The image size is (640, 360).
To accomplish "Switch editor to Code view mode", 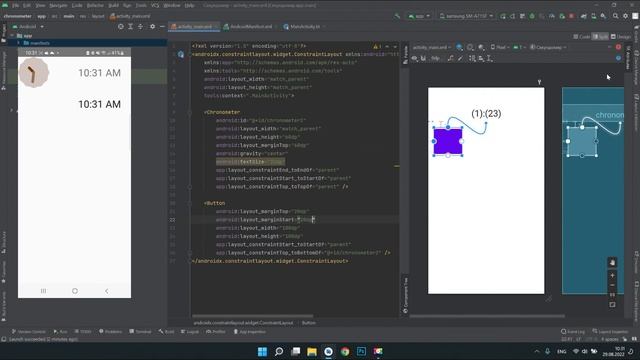I will [x=582, y=37].
